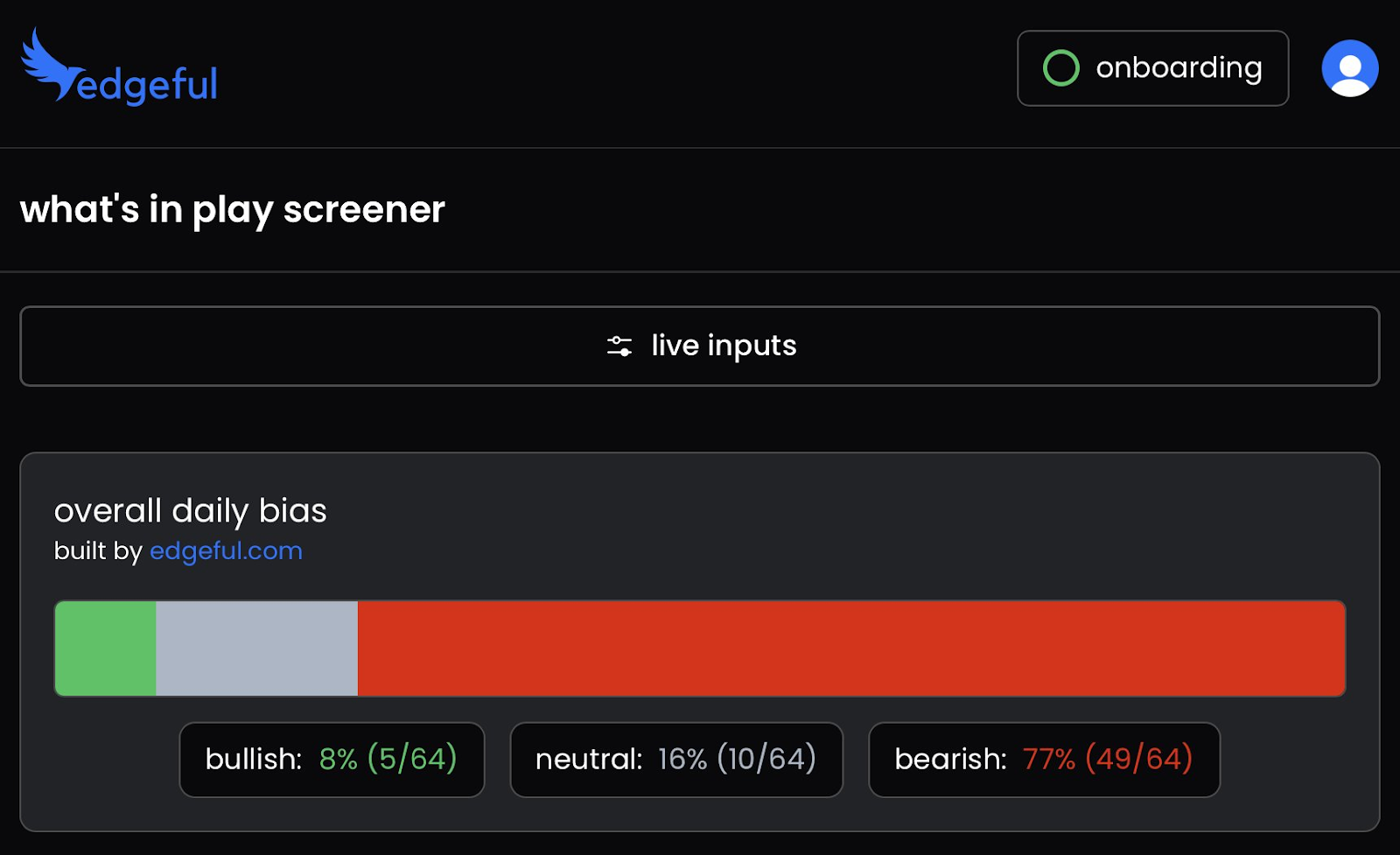Viewport: 1400px width, 855px height.
Task: Click the "neutral:" label
Action: coord(588,760)
